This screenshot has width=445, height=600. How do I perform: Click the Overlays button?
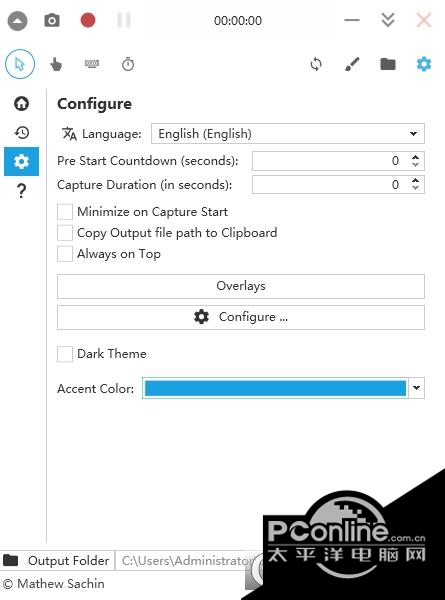[241, 286]
